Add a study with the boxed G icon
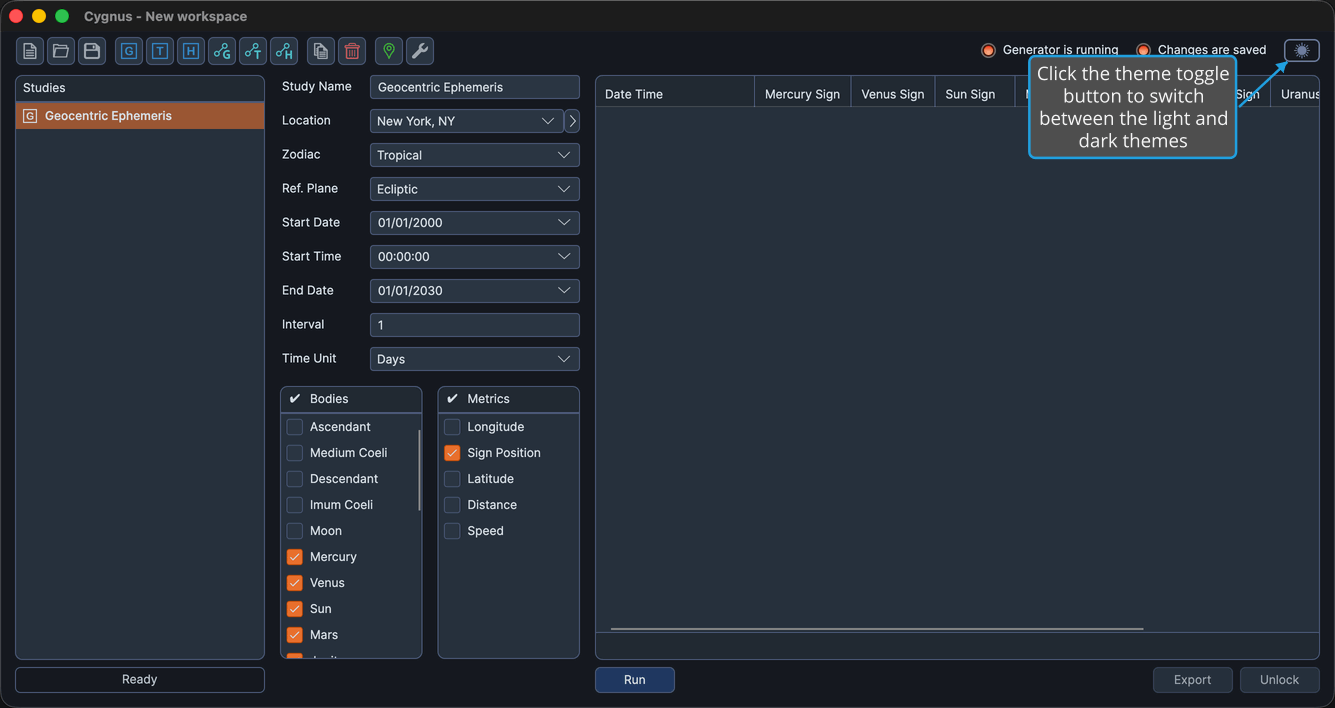 coord(129,51)
